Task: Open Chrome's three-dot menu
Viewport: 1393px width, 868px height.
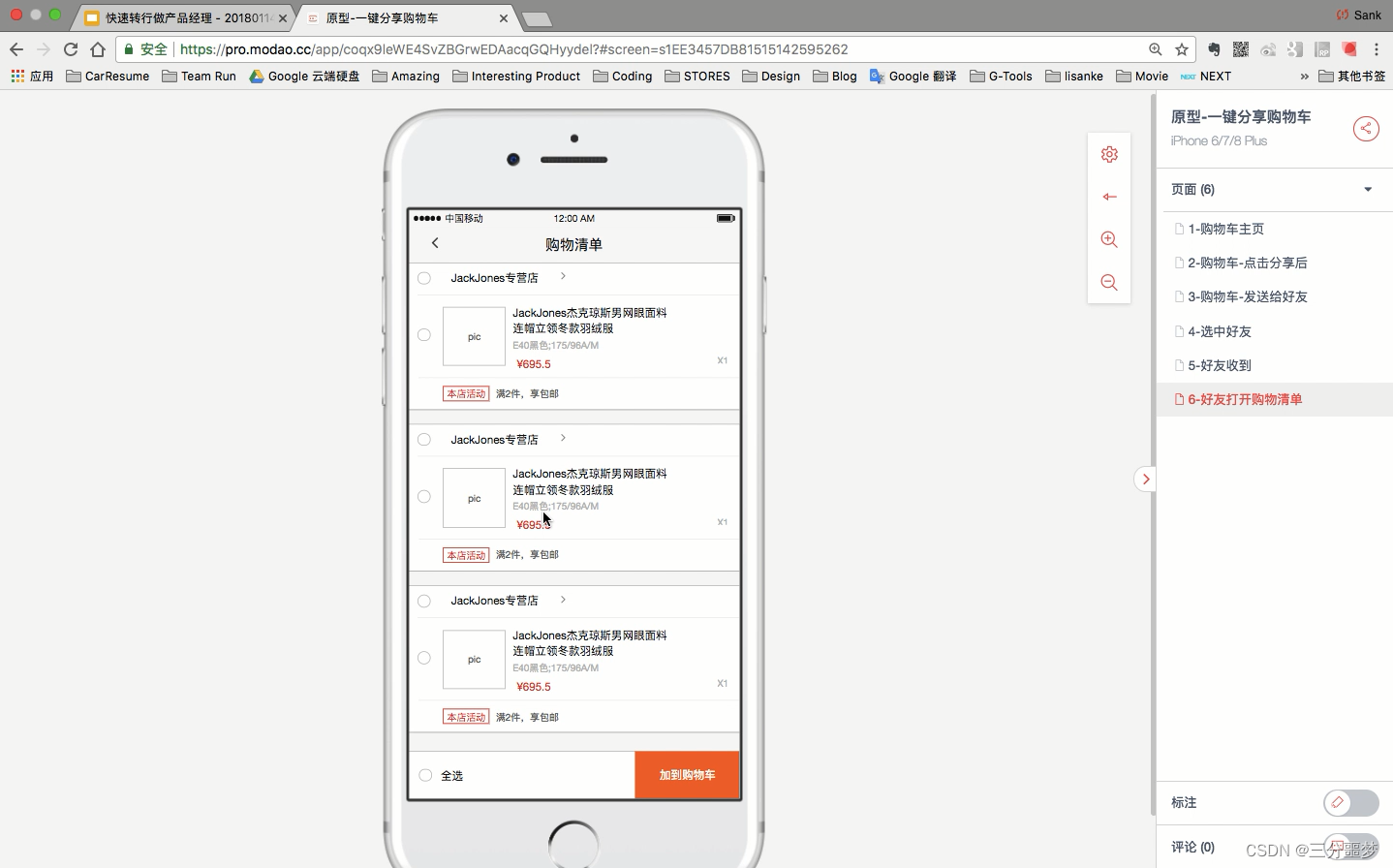Action: click(1377, 49)
